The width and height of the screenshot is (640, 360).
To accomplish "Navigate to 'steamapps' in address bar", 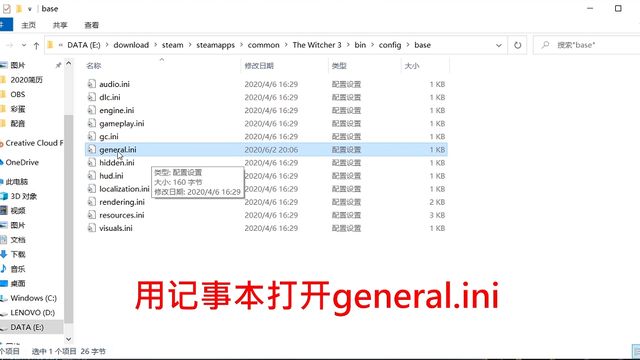I will point(216,45).
